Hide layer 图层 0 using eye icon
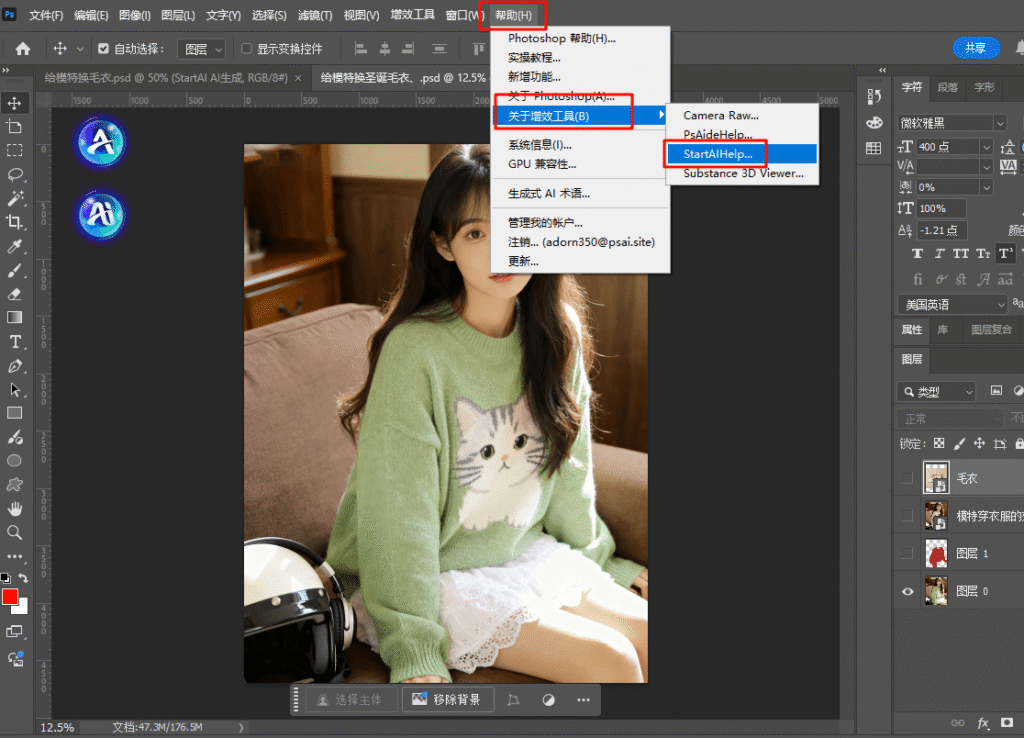Screen dimensions: 1024x738 907,591
